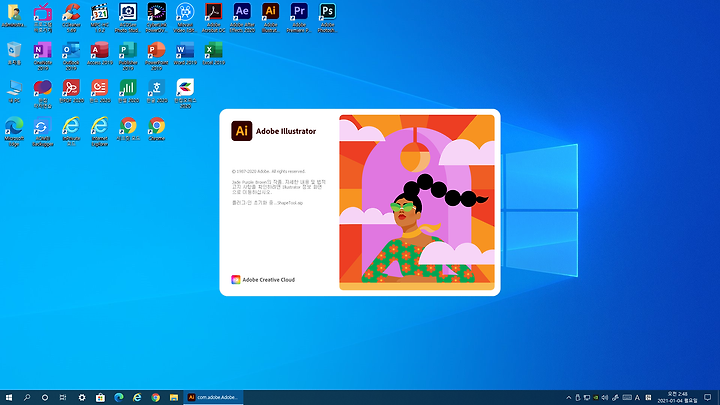Click the Ai logo on Illustrator splash
Image resolution: width=720 pixels, height=405 pixels.
point(242,131)
